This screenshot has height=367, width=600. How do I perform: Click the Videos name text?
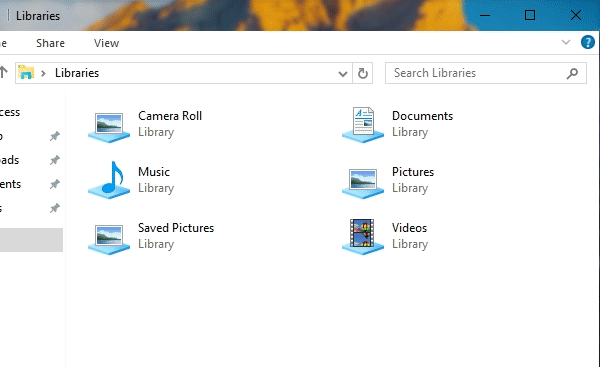pos(409,228)
